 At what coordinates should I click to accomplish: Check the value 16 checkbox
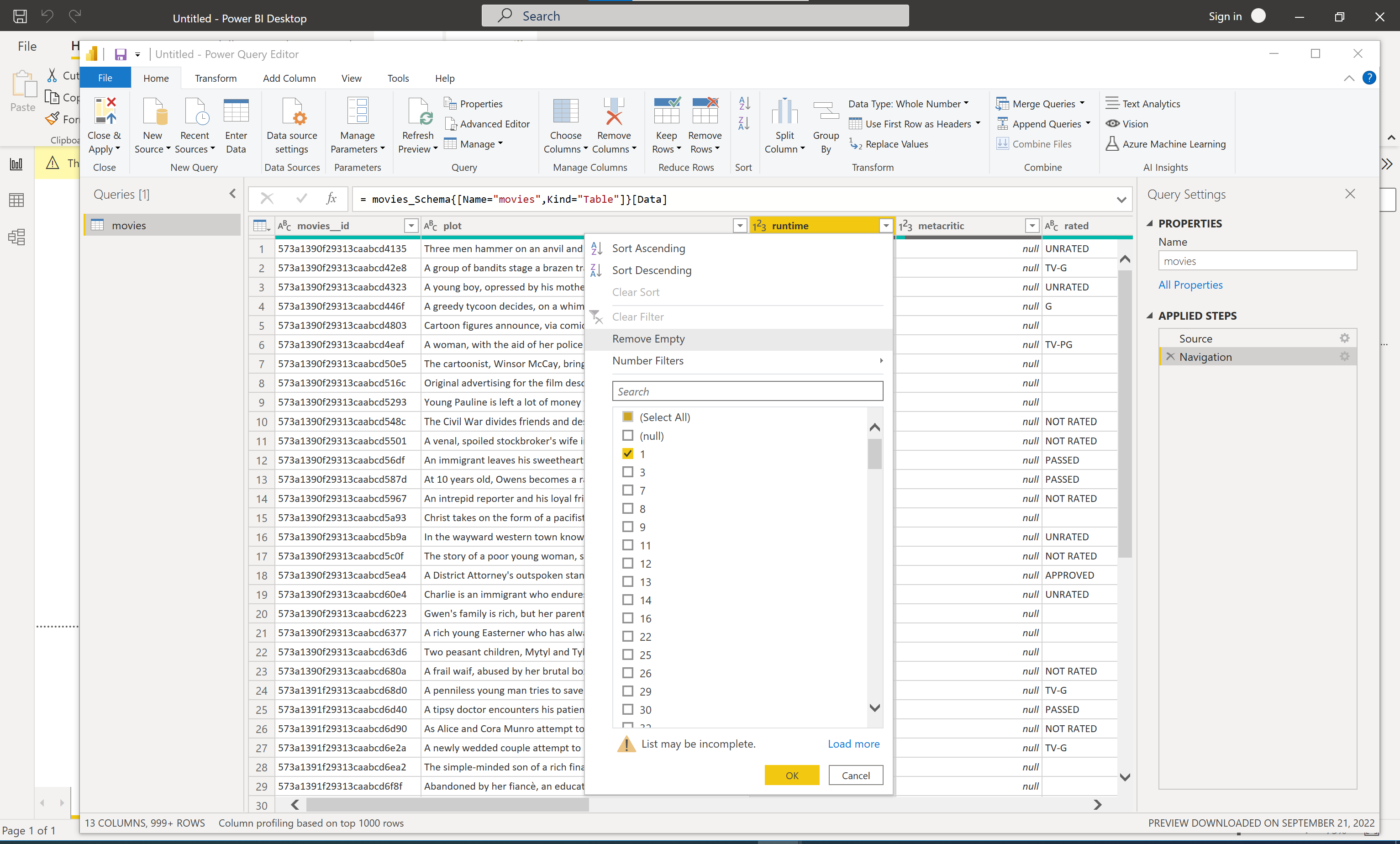628,618
